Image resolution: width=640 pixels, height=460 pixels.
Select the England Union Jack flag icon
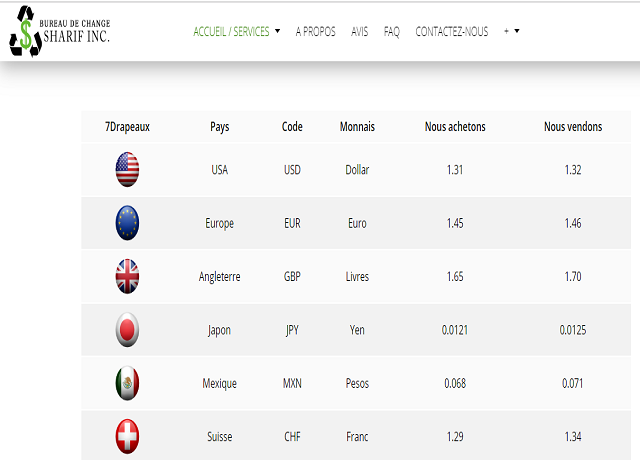pos(127,276)
